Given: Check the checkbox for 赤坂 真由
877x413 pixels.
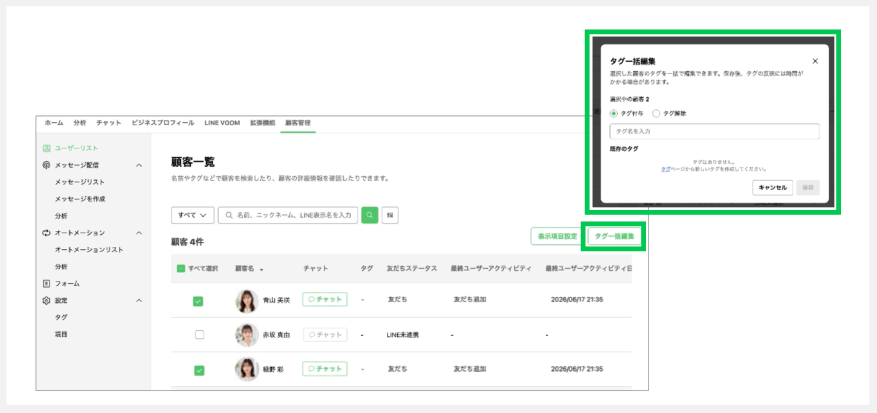Looking at the screenshot, I should point(199,335).
